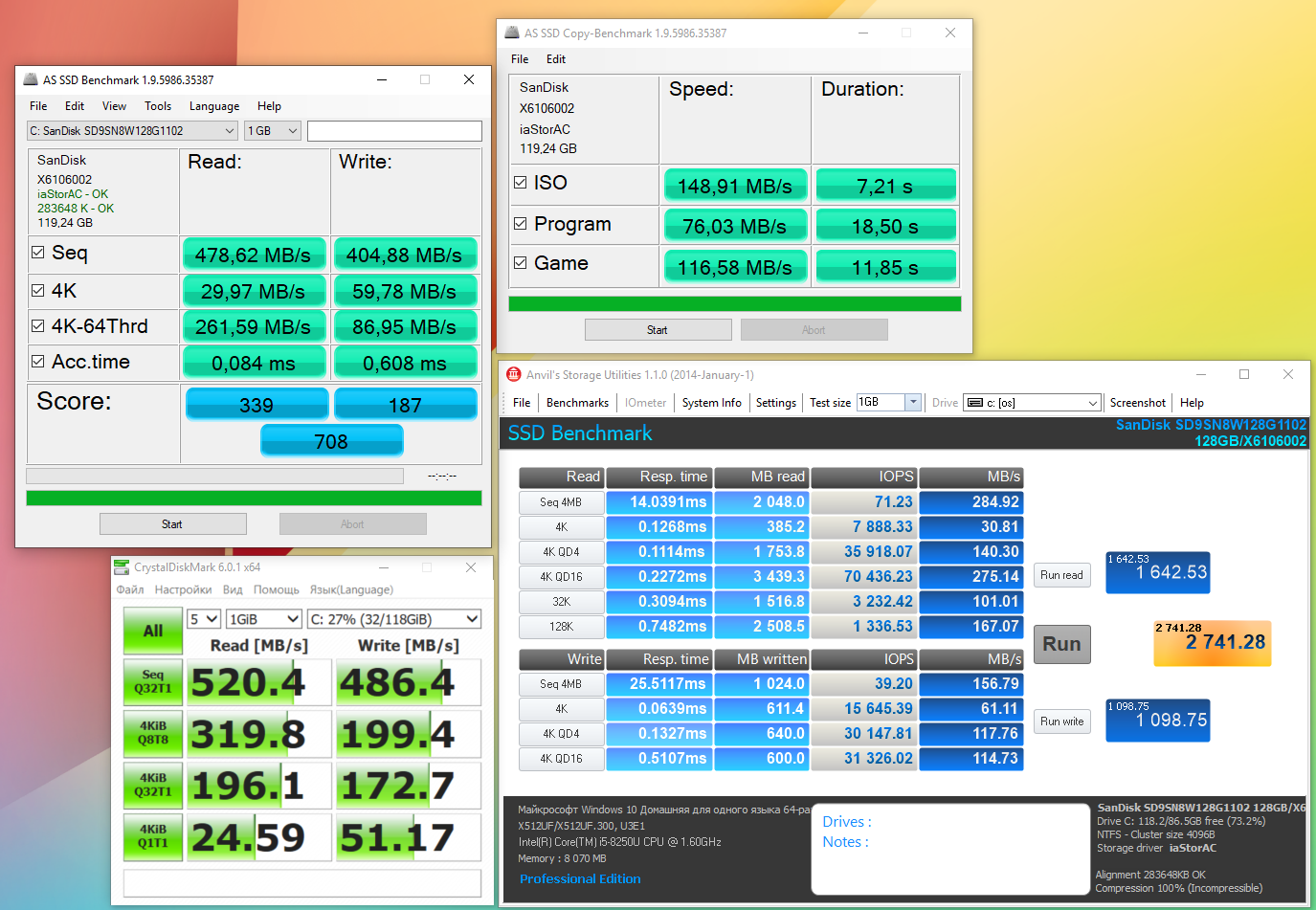Click the CrystalDiskMark title bar icon

coord(122,566)
